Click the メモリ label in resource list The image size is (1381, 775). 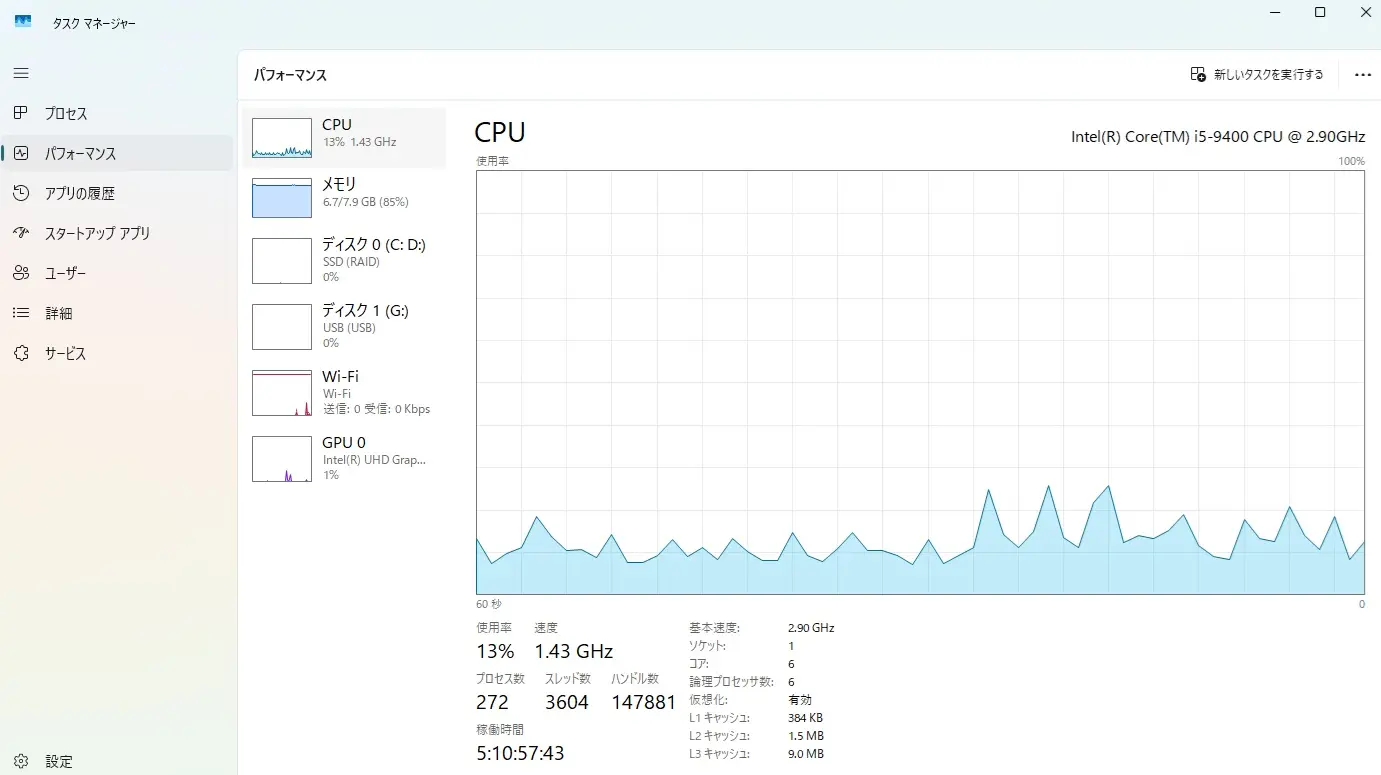tap(339, 184)
